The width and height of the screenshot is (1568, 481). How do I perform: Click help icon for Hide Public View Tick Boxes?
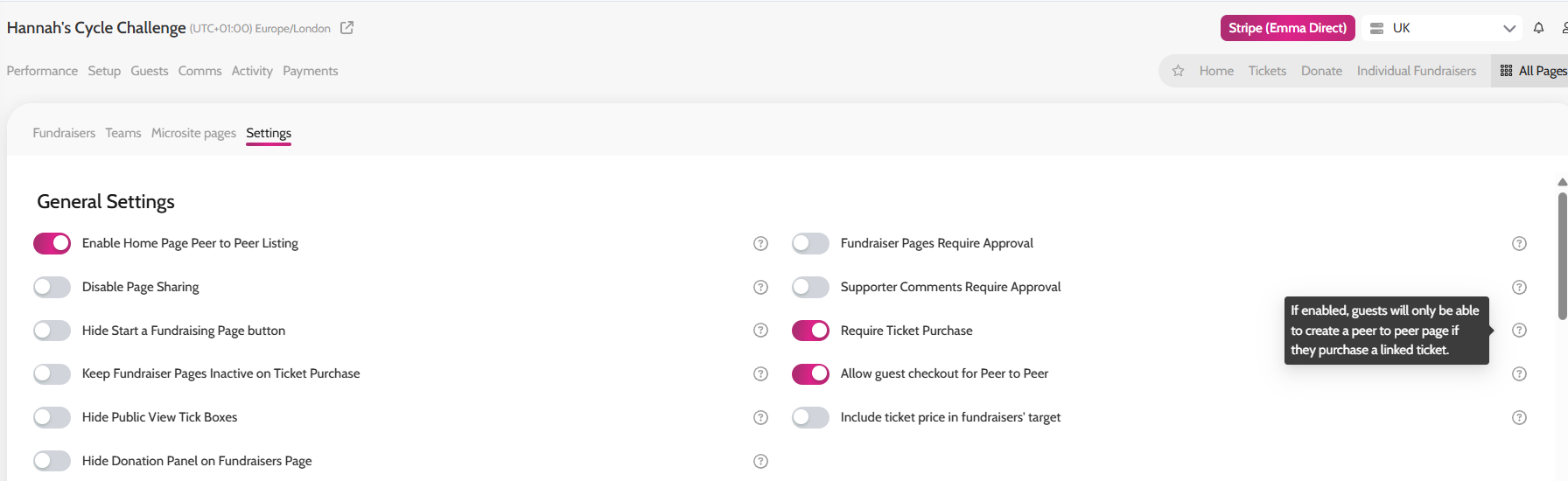[x=760, y=417]
